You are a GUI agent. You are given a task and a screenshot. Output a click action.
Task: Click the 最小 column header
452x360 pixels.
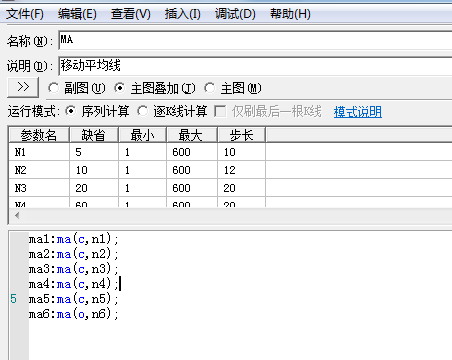[142, 135]
